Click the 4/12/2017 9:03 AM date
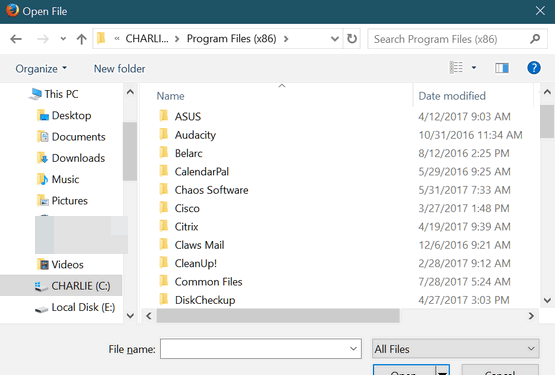The width and height of the screenshot is (555, 375). click(x=464, y=117)
